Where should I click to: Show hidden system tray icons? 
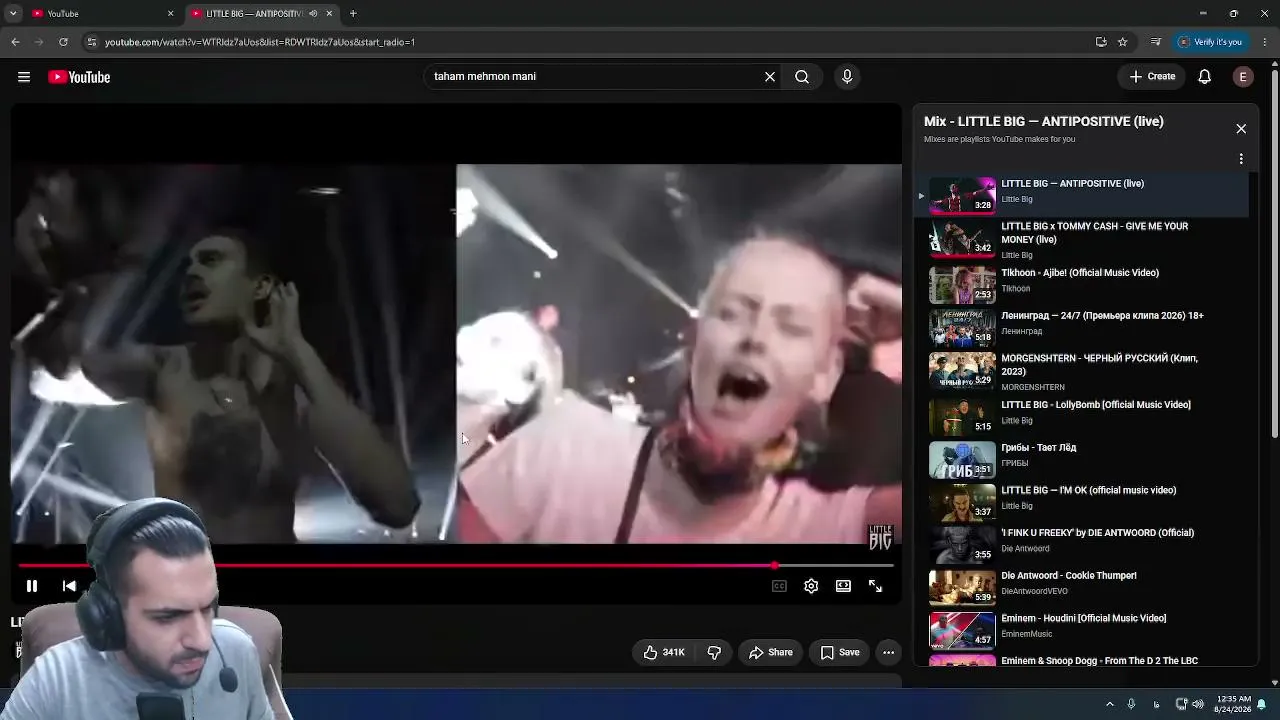[1110, 704]
